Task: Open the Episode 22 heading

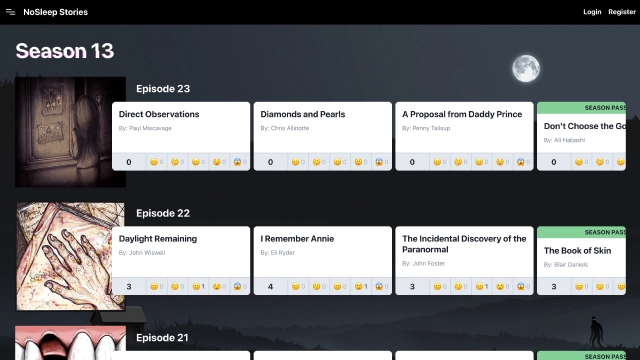Action: click(163, 213)
